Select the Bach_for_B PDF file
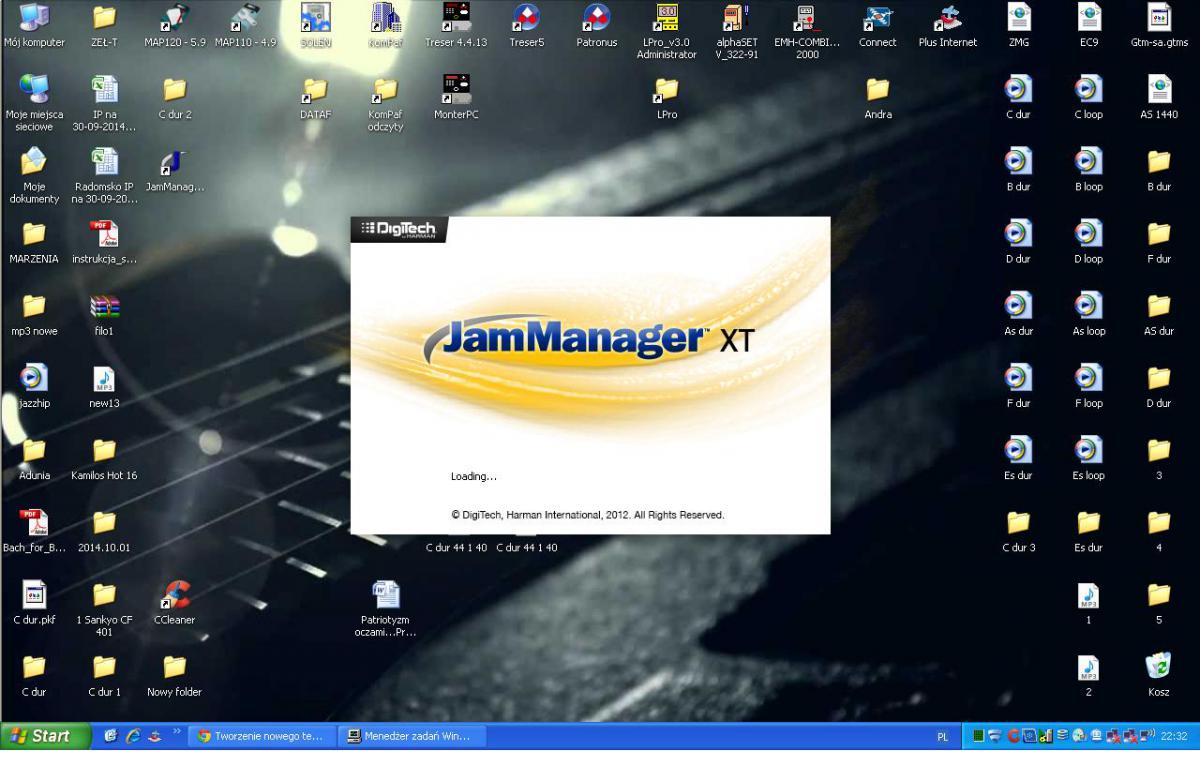The image size is (1200, 781). click(35, 531)
